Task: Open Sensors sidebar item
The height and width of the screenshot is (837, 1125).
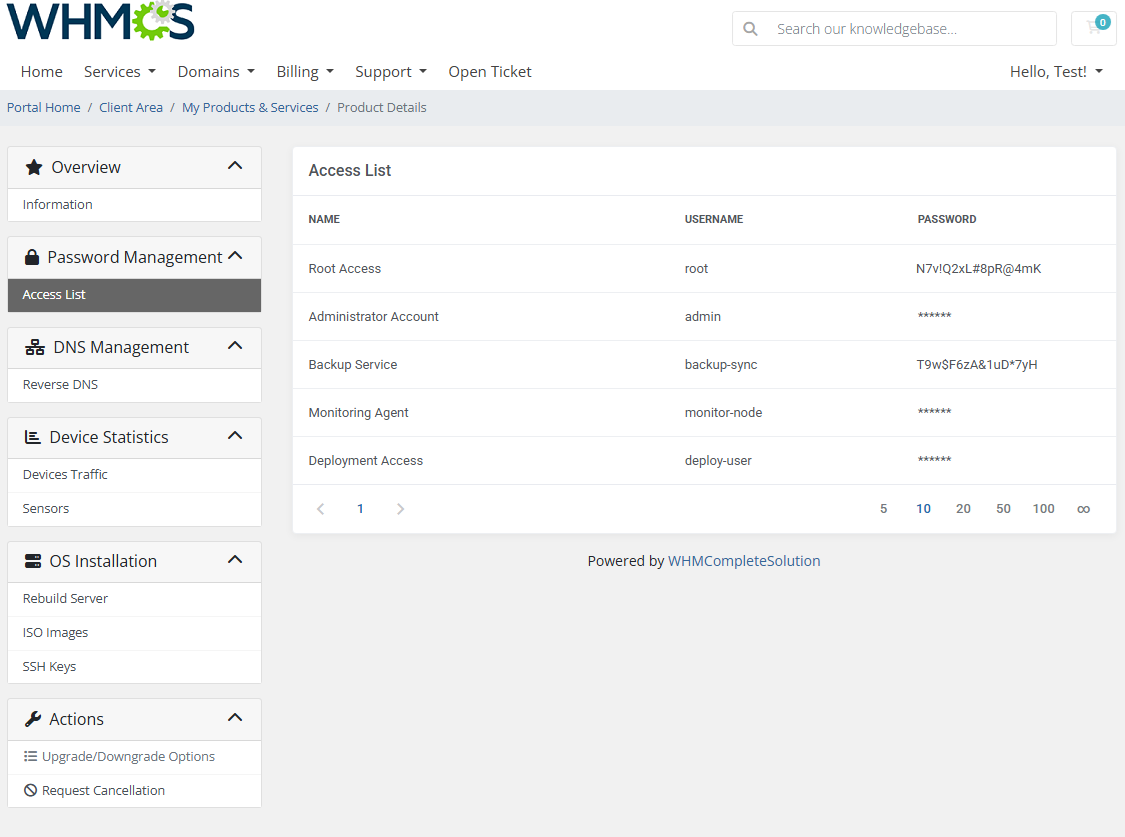Action: click(x=134, y=509)
